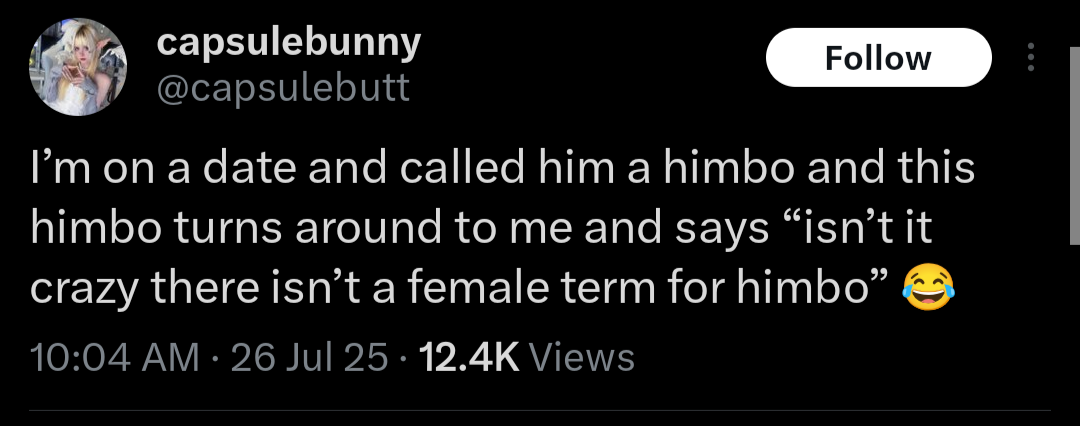This screenshot has height=426, width=1080.
Task: Click the tweet line beginning "I'm on a date"
Action: (x=503, y=169)
